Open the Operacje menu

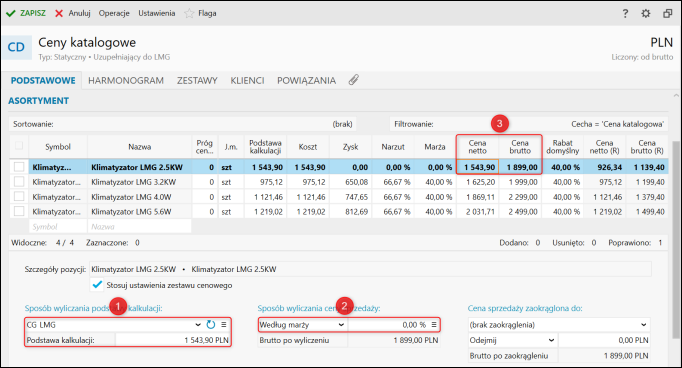pos(114,13)
